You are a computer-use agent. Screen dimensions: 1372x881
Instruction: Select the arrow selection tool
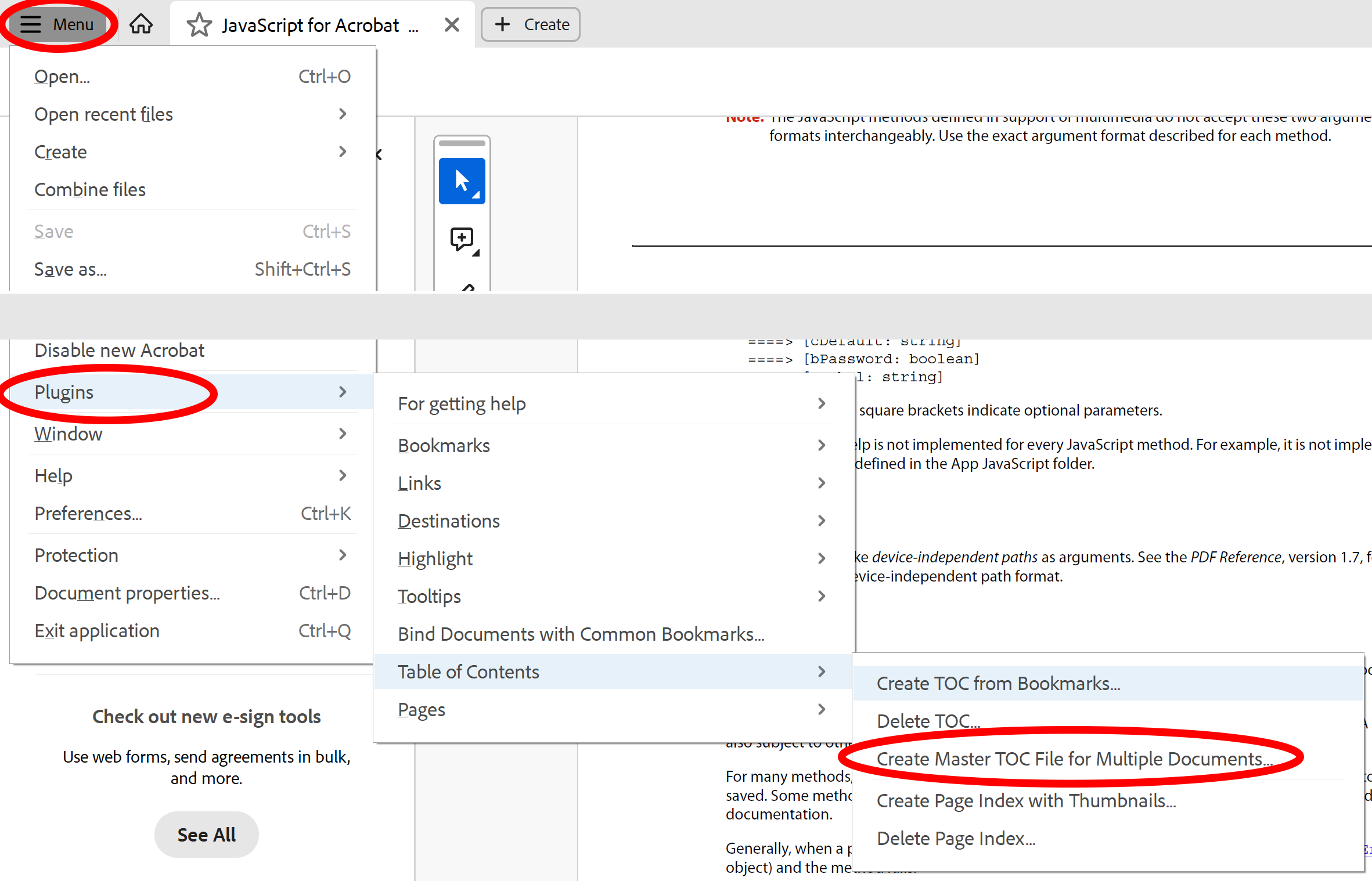point(462,181)
